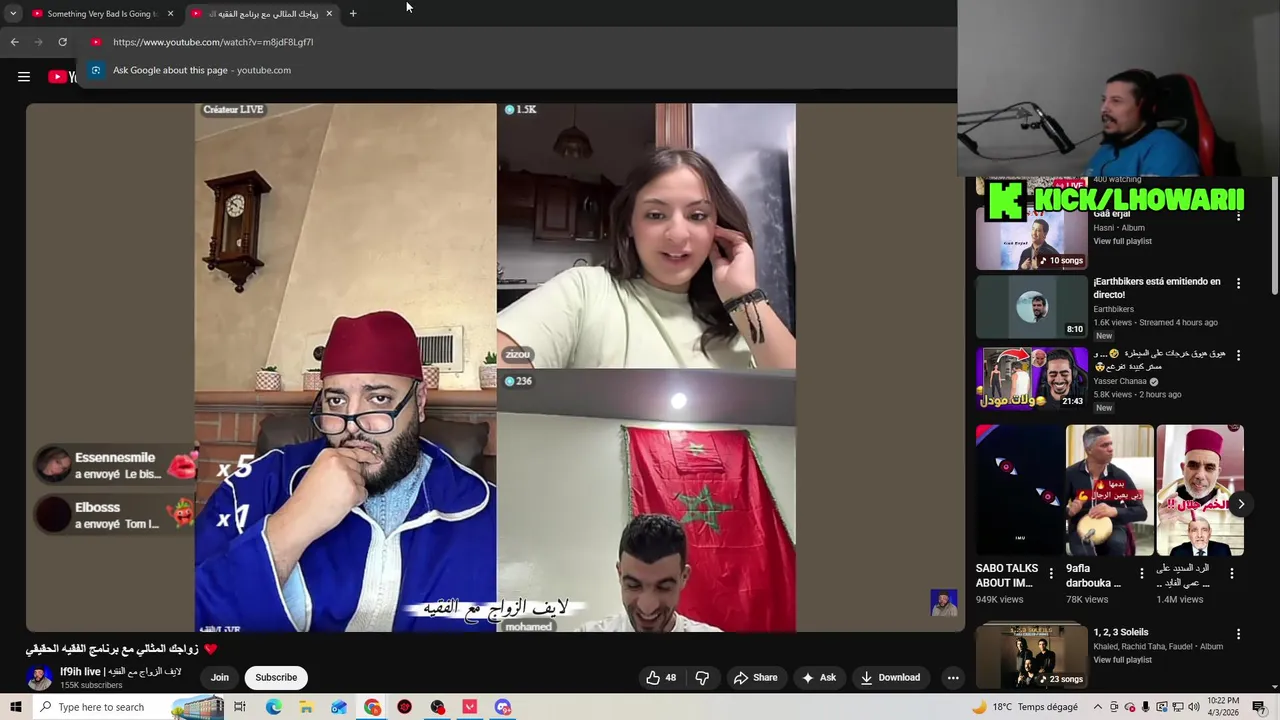Screen dimensions: 1280x720
Task: Open purple Discord taskbar icon with badge
Action: pyautogui.click(x=503, y=707)
